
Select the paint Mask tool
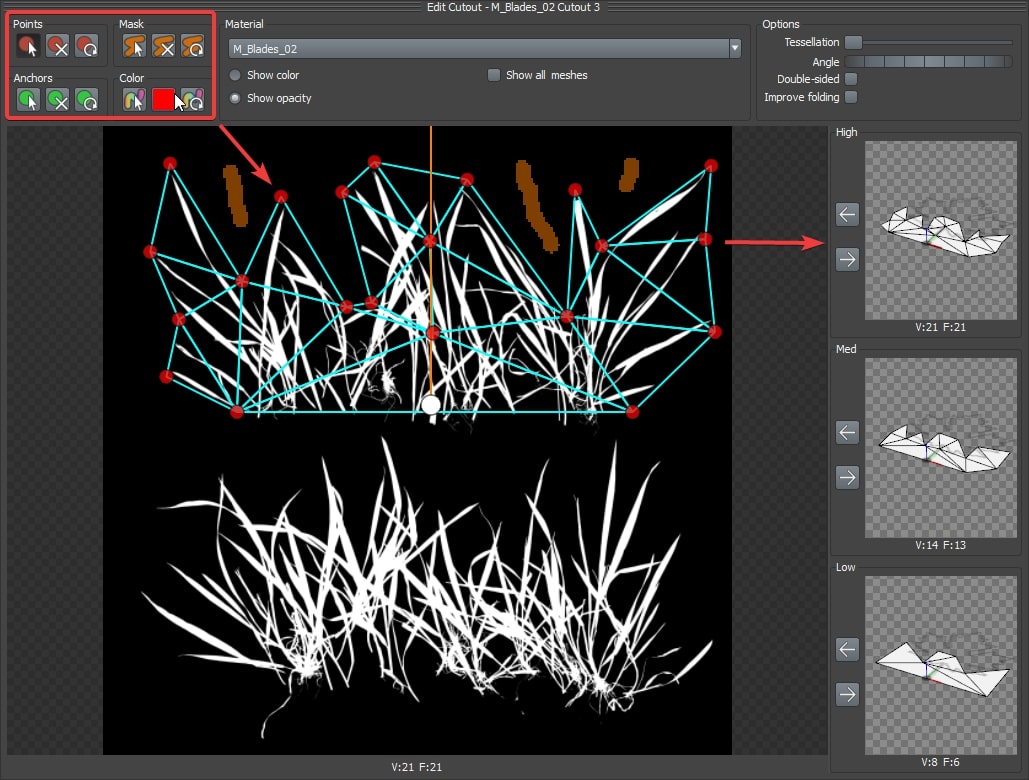click(x=135, y=46)
